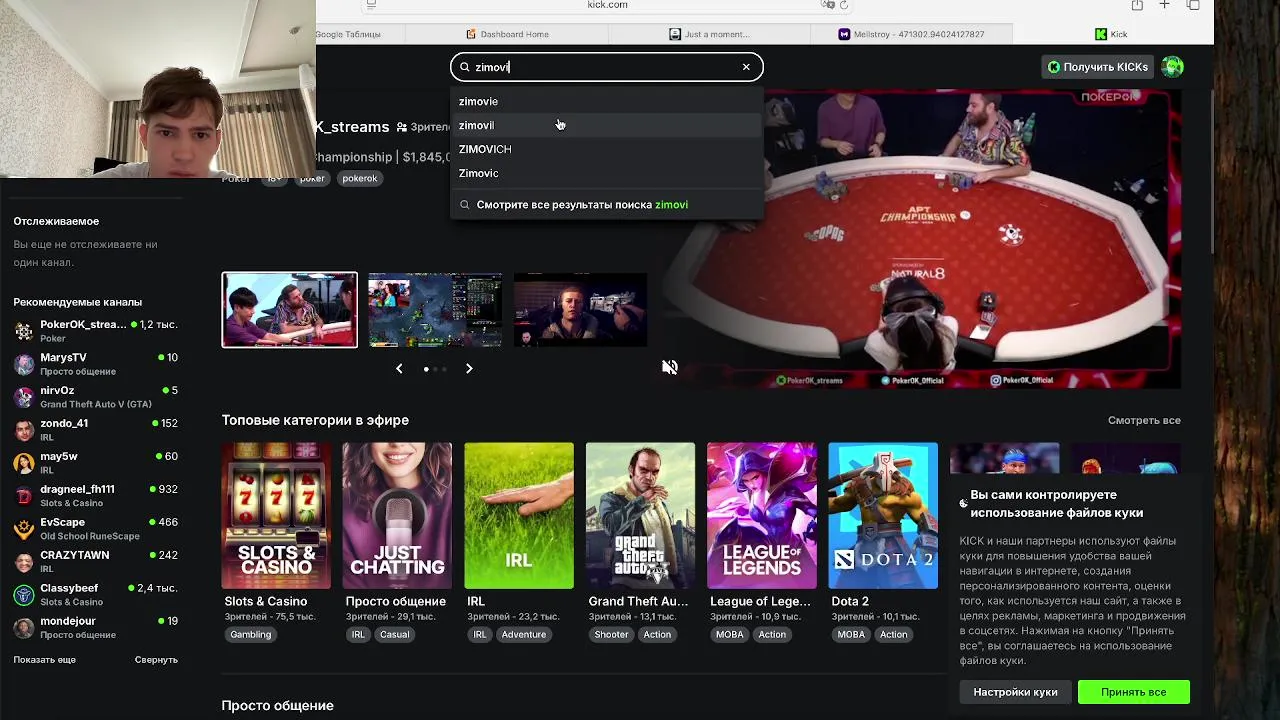The height and width of the screenshot is (720, 1280).
Task: Open EvScape channel in the sidebar
Action: click(x=96, y=528)
